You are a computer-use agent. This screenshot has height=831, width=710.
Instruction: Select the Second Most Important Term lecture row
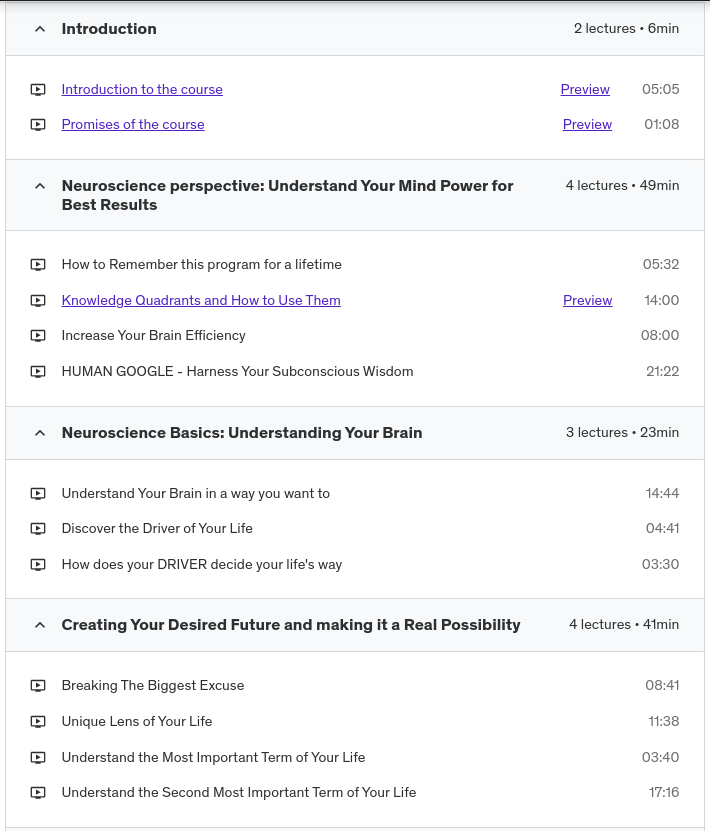point(239,793)
